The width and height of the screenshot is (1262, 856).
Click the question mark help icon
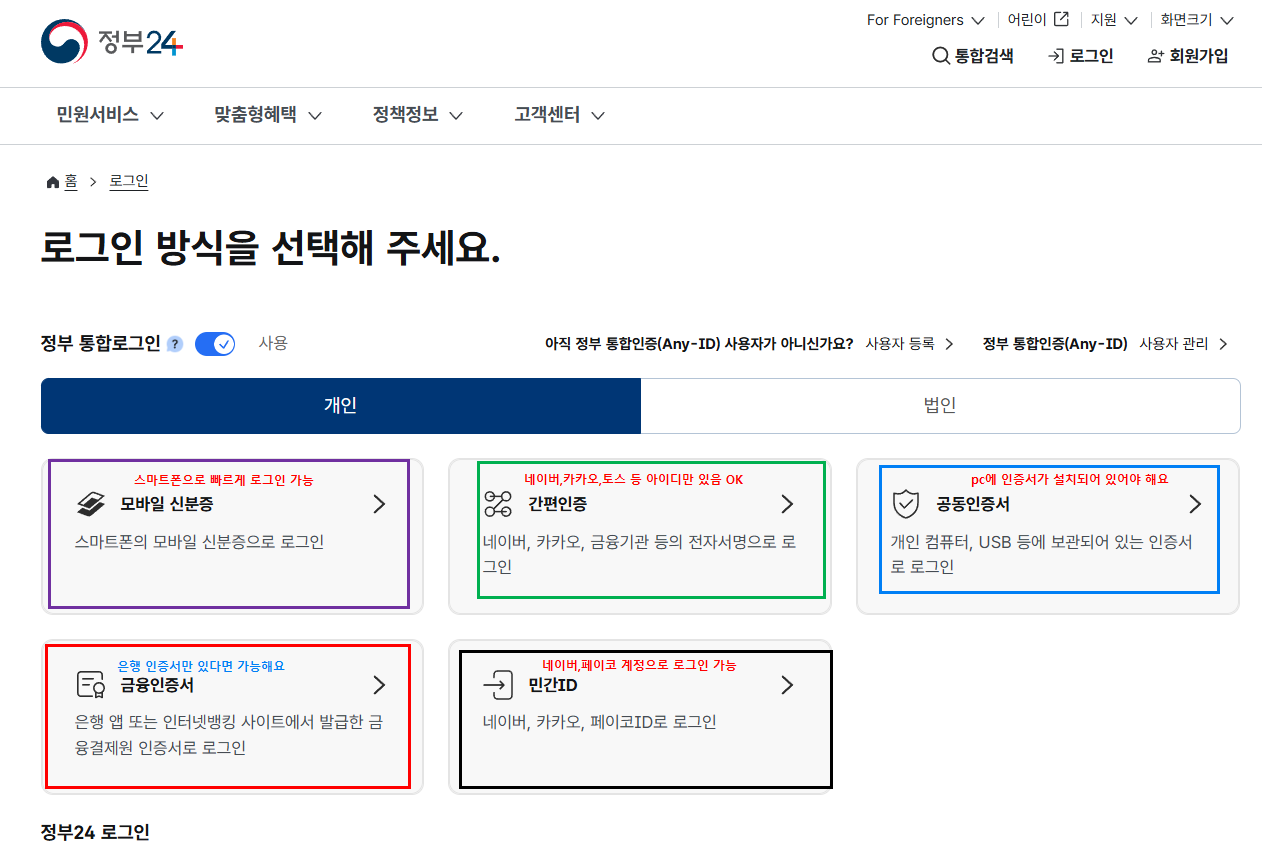click(x=175, y=344)
